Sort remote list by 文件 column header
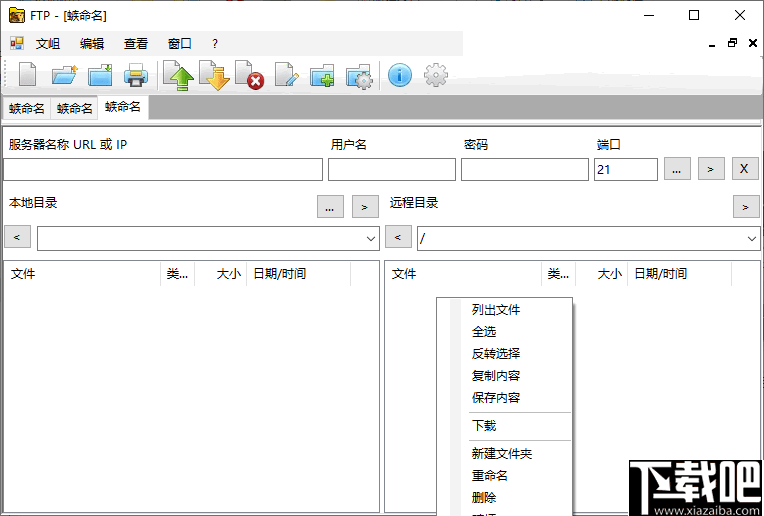The width and height of the screenshot is (764, 516). coord(463,274)
